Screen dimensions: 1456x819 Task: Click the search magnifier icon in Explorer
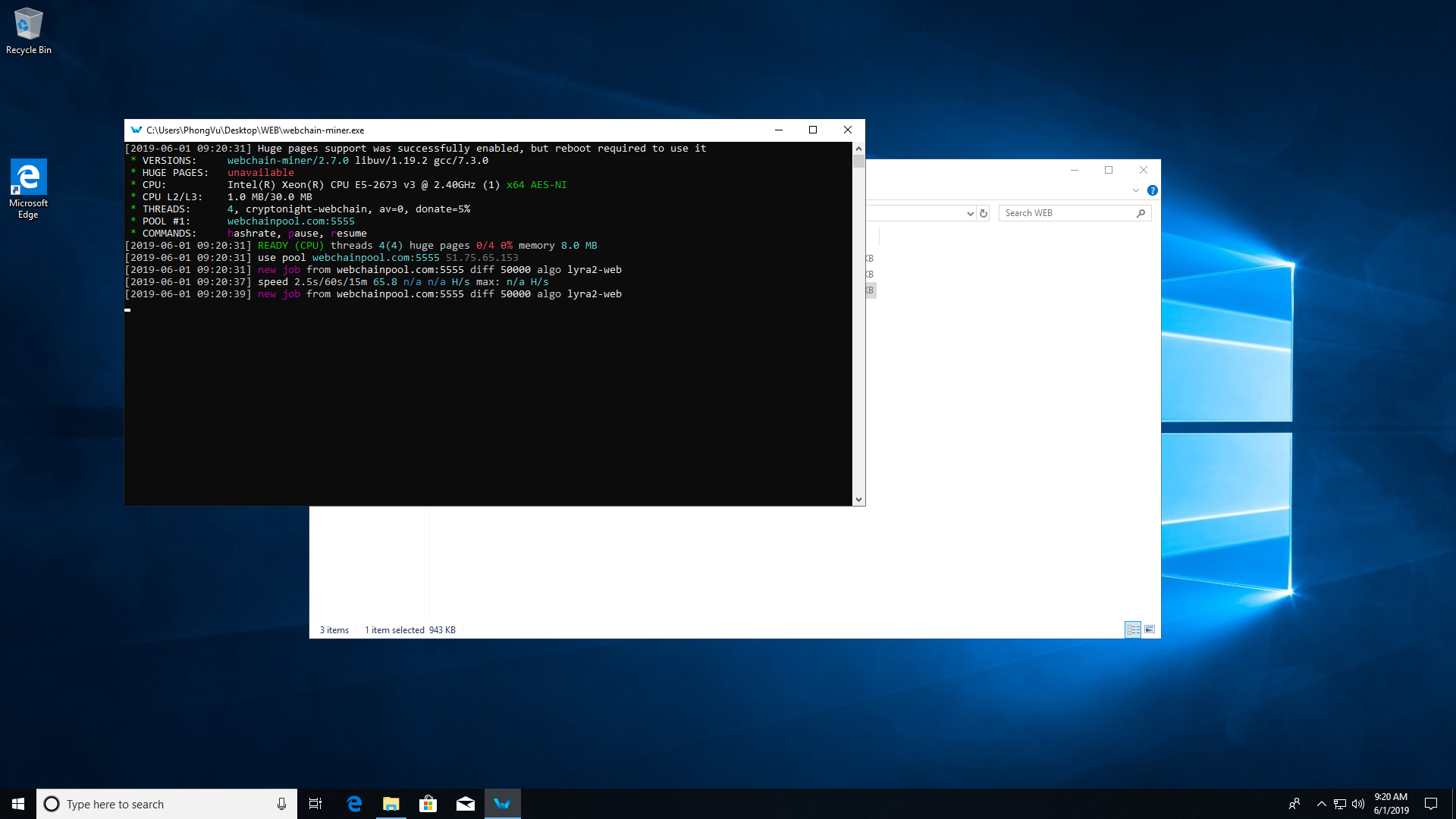click(1141, 213)
